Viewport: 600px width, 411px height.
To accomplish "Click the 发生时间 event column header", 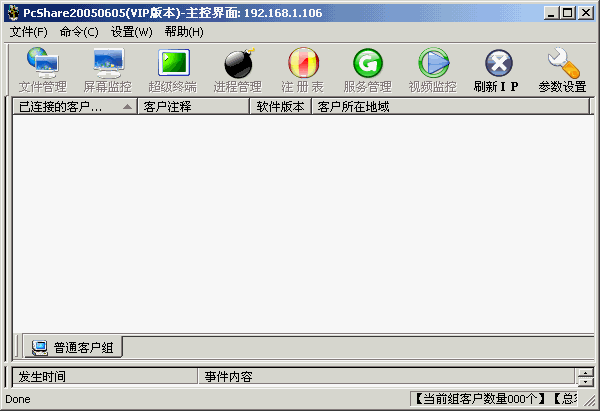I will pyautogui.click(x=104, y=377).
